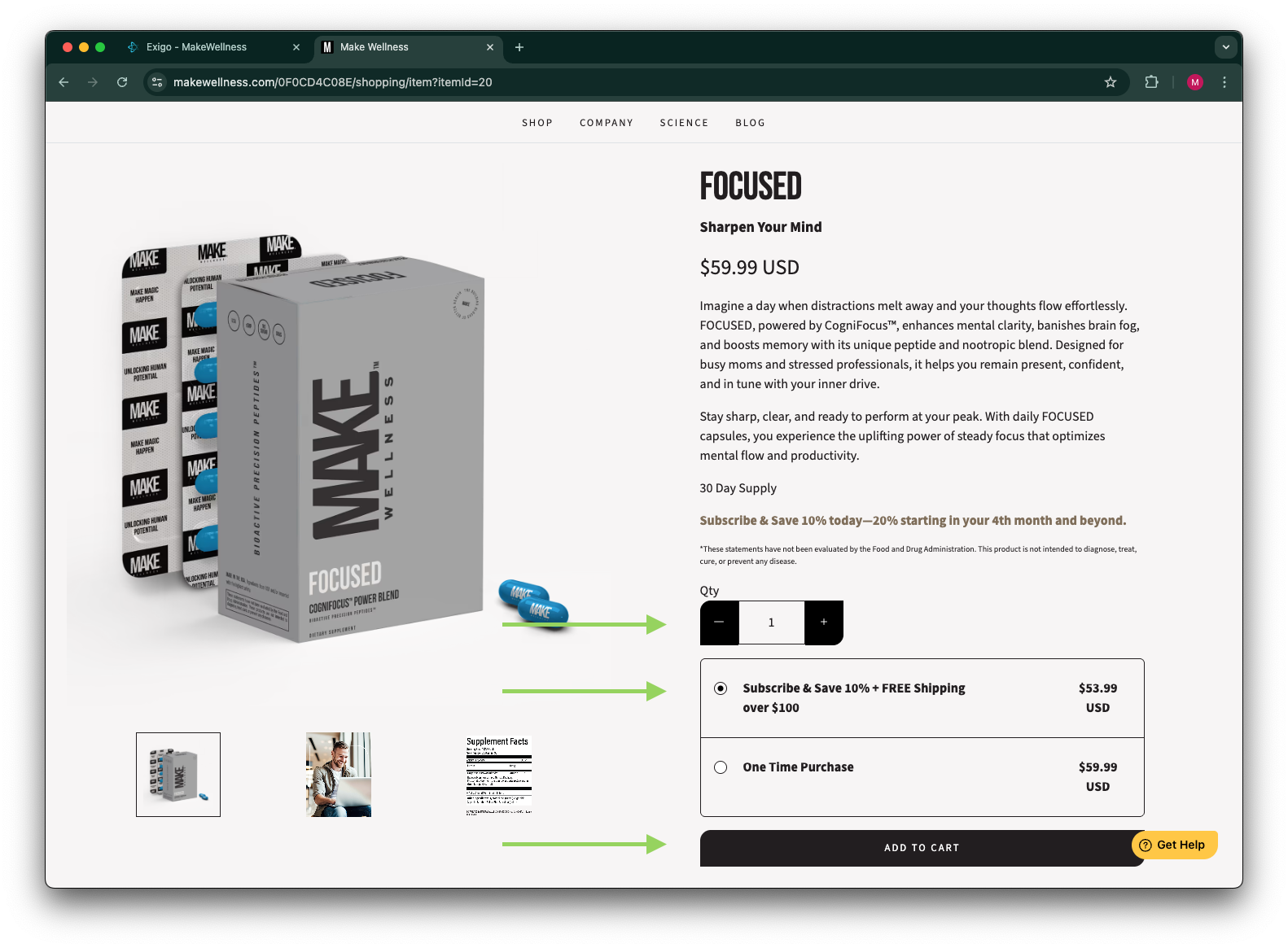The height and width of the screenshot is (948, 1288).
Task: Open the Get Help chat widget
Action: click(1174, 845)
